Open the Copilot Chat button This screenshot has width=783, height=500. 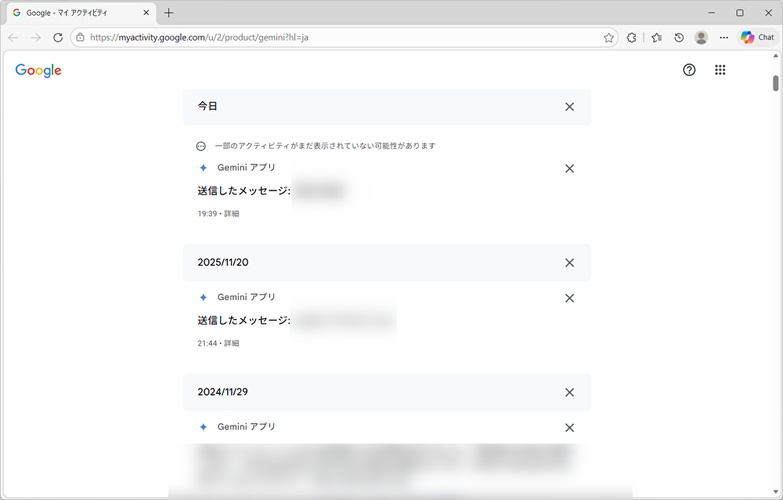(x=758, y=37)
